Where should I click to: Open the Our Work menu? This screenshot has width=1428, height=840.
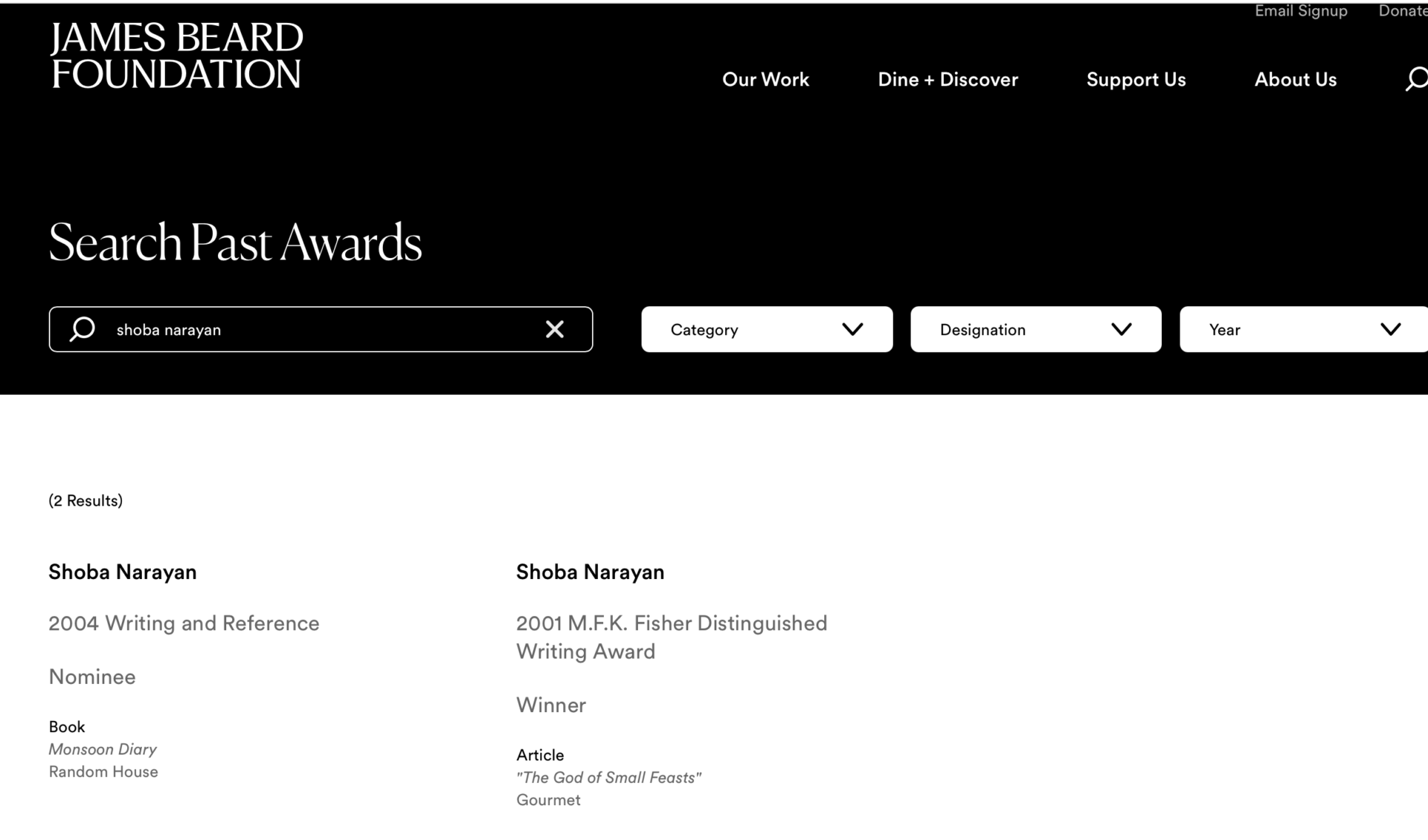click(765, 80)
